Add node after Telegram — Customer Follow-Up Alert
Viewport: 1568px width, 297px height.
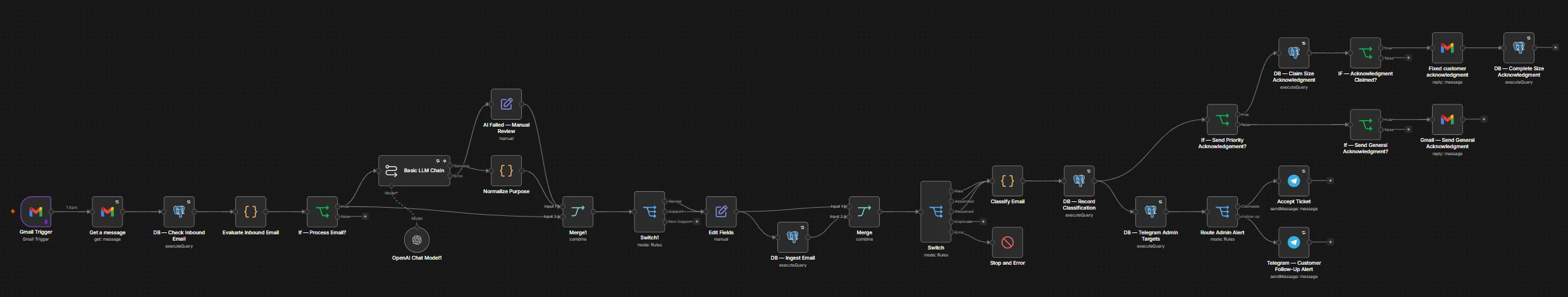tap(1330, 242)
